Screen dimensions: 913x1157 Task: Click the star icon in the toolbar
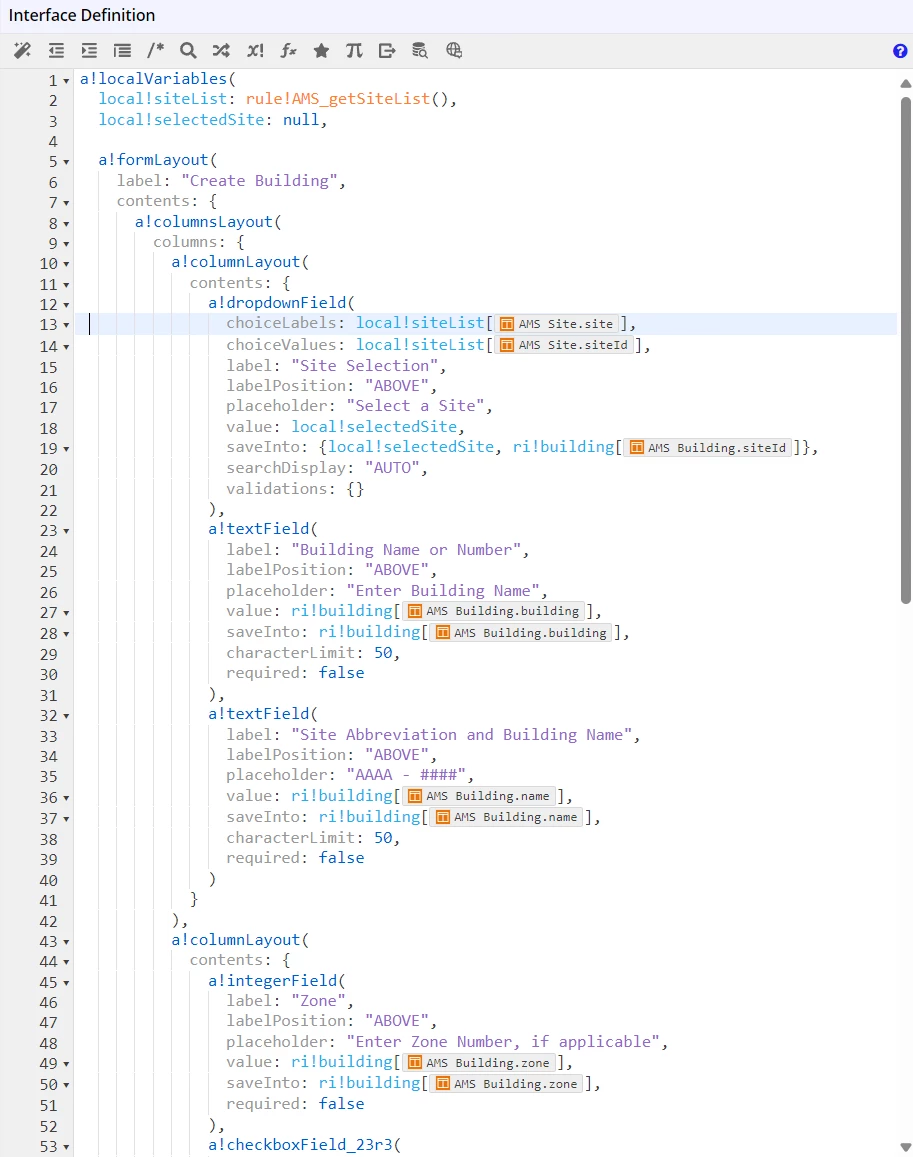tap(321, 50)
